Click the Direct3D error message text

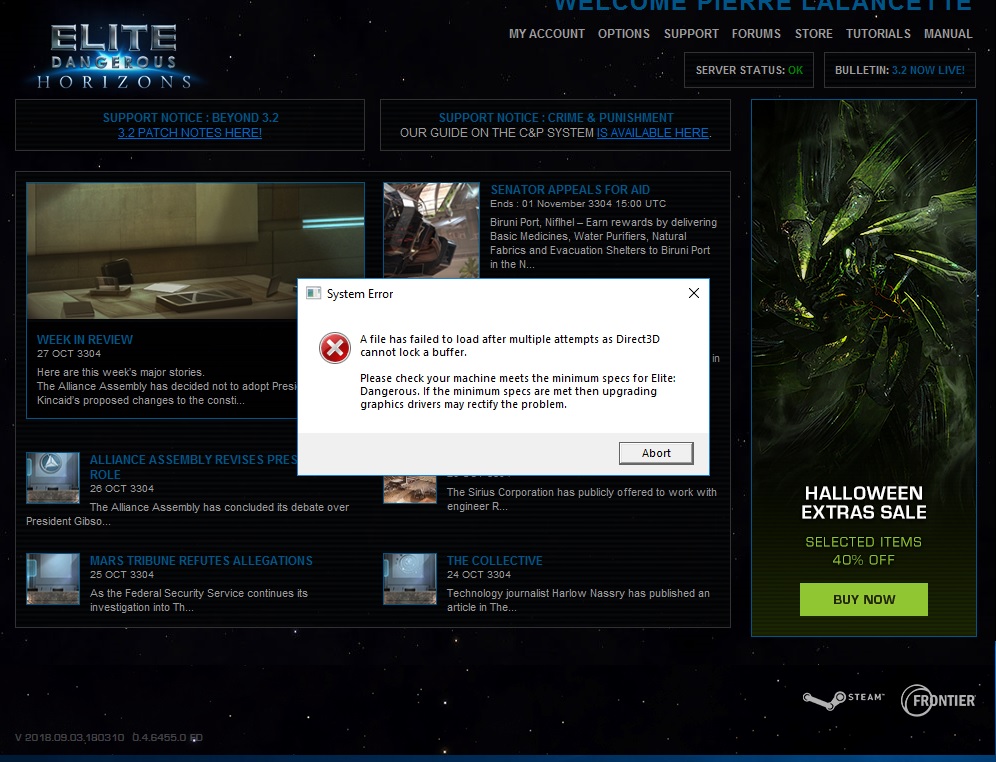point(510,345)
